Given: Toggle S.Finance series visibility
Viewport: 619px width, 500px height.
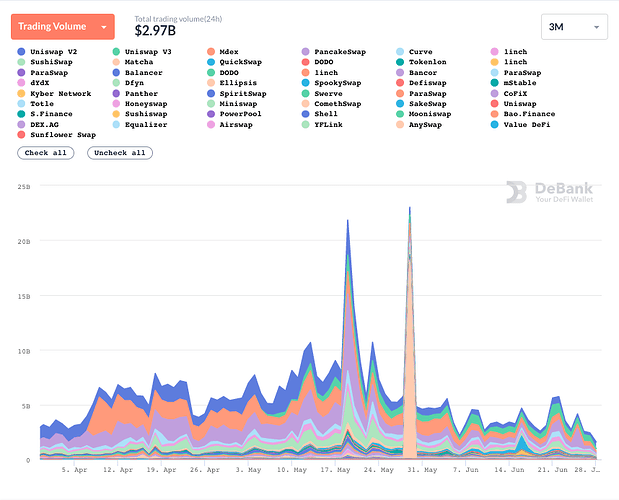Looking at the screenshot, I should pos(45,114).
